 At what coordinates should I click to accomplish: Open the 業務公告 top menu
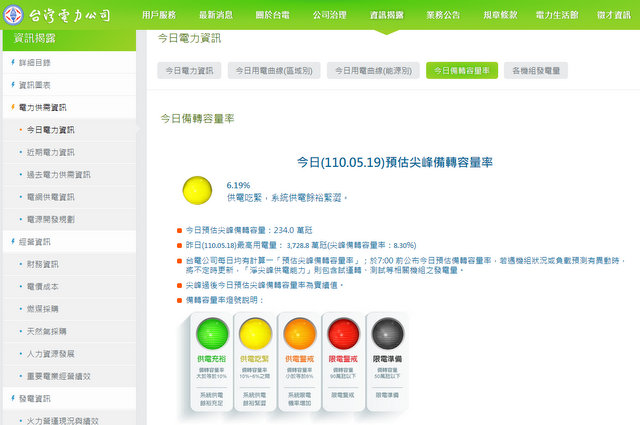click(x=443, y=15)
